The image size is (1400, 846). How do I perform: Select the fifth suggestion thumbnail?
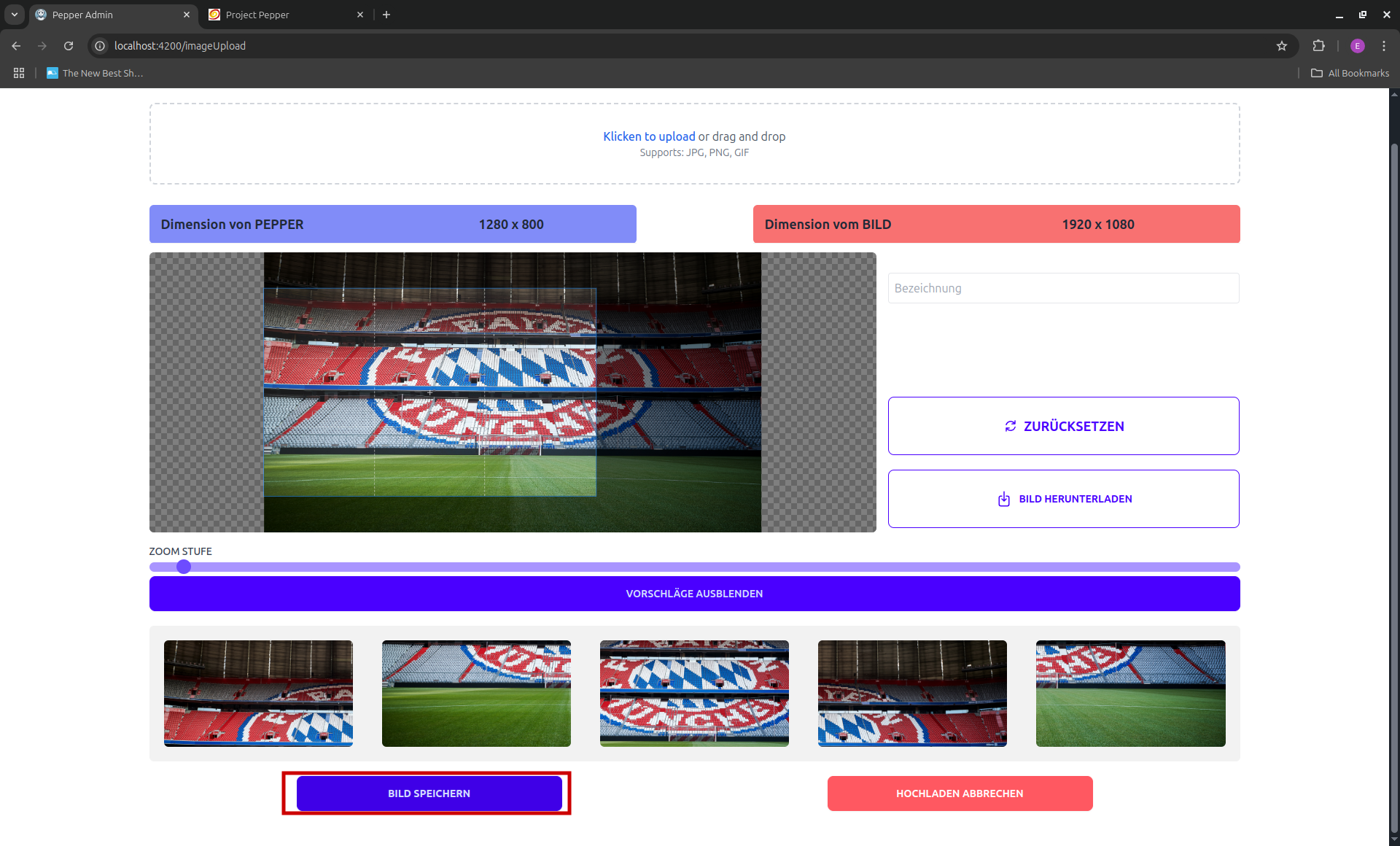[x=1130, y=694]
